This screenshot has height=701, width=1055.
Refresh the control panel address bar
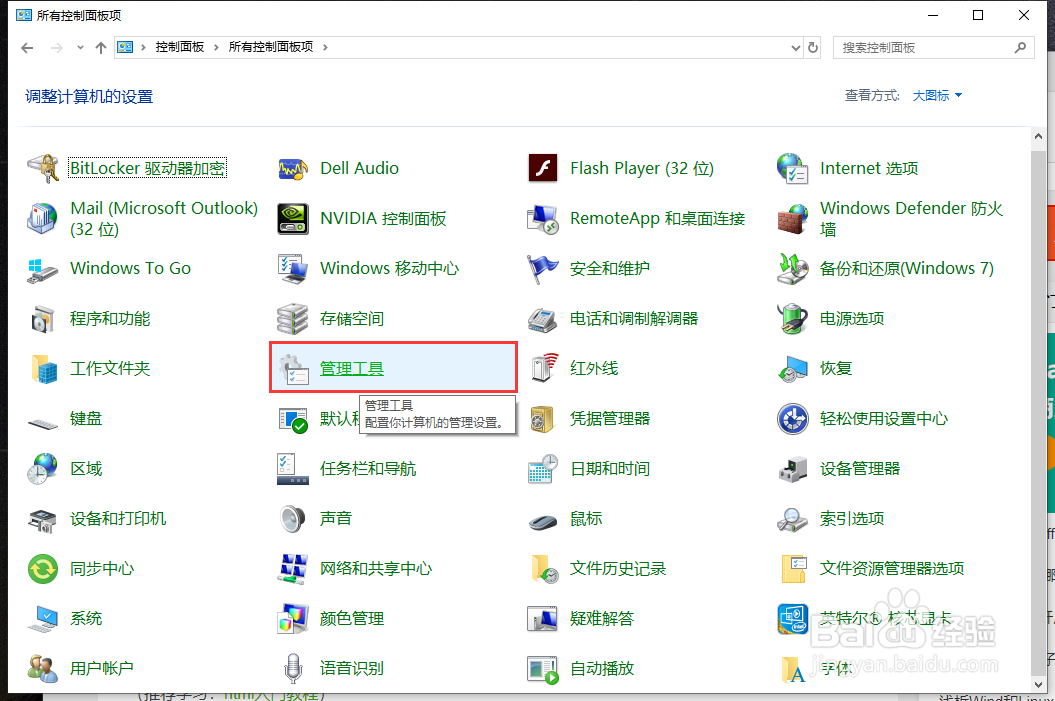click(x=813, y=48)
